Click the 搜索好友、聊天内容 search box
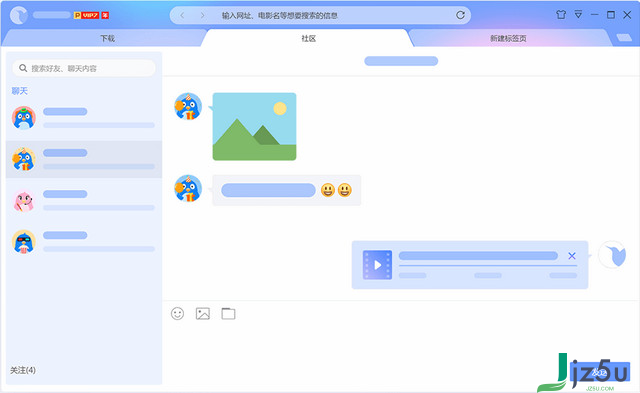This screenshot has width=640, height=393. (84, 68)
